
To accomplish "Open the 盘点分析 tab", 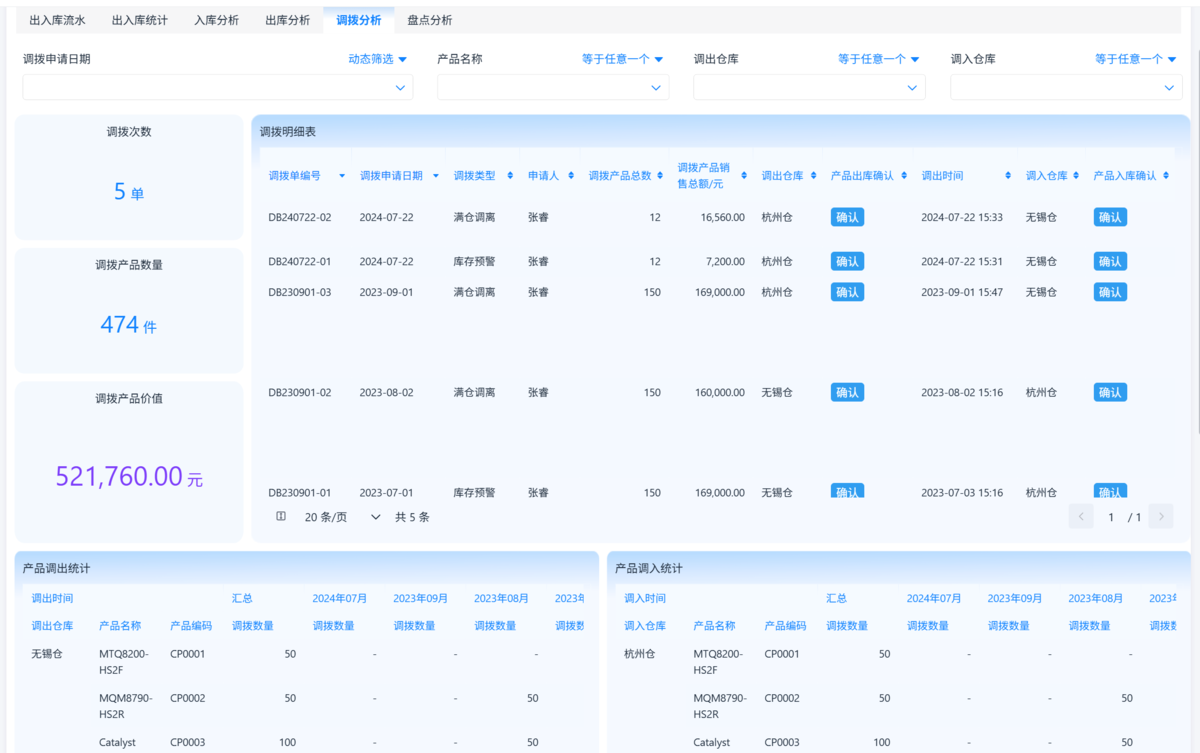I will click(429, 20).
